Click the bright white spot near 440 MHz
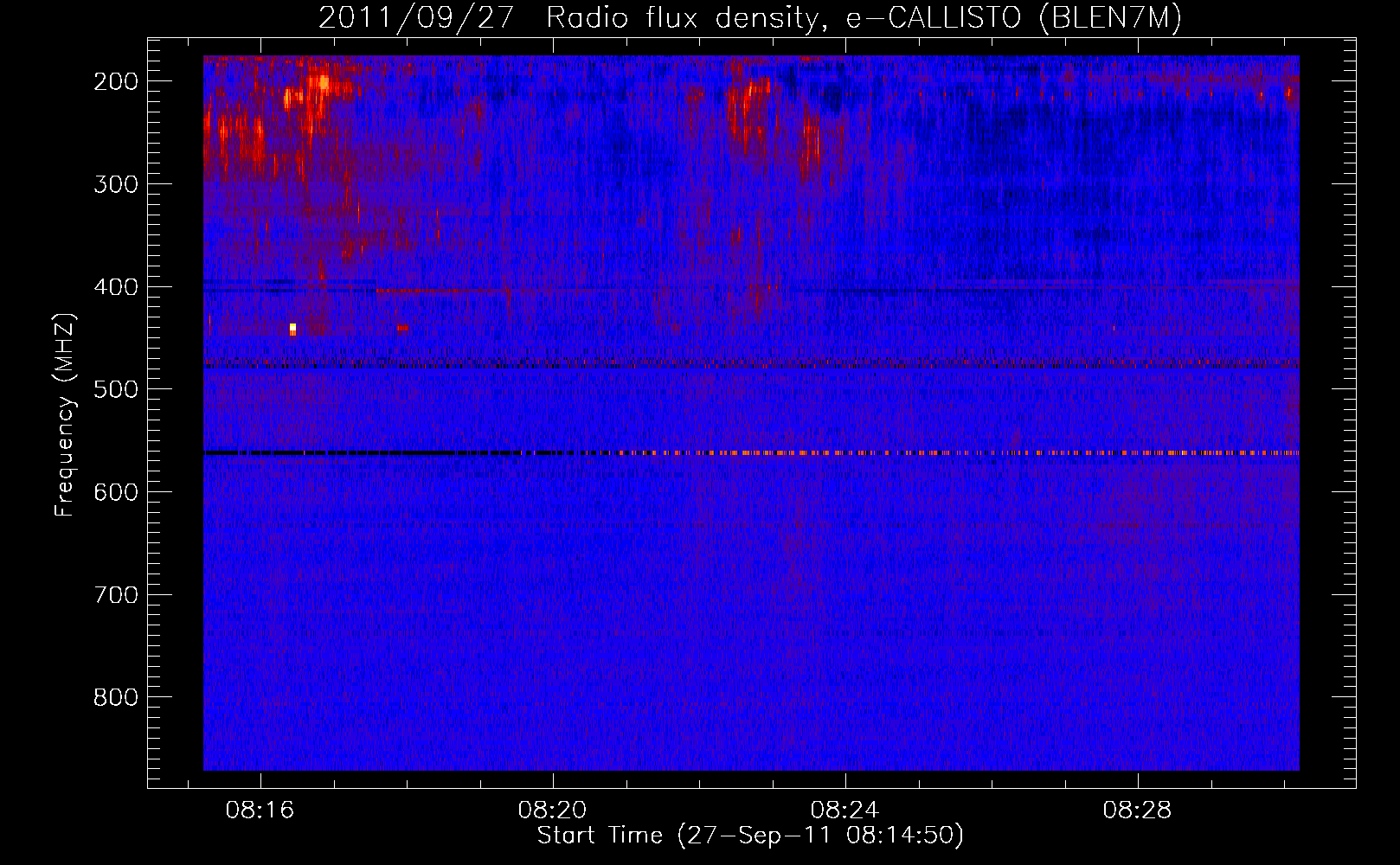 click(292, 328)
